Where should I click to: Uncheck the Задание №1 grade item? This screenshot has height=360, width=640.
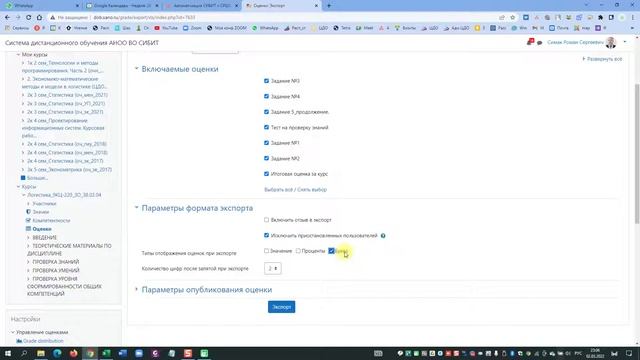[267, 143]
